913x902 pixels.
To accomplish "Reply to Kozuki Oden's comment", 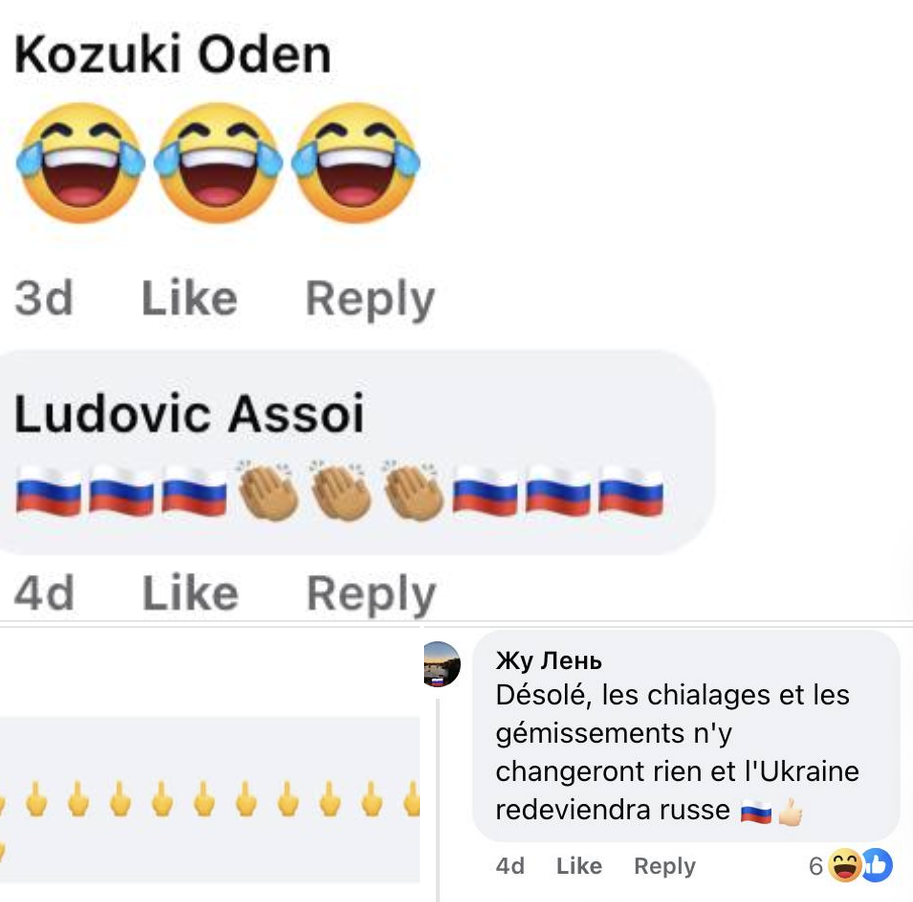I will click(x=370, y=299).
